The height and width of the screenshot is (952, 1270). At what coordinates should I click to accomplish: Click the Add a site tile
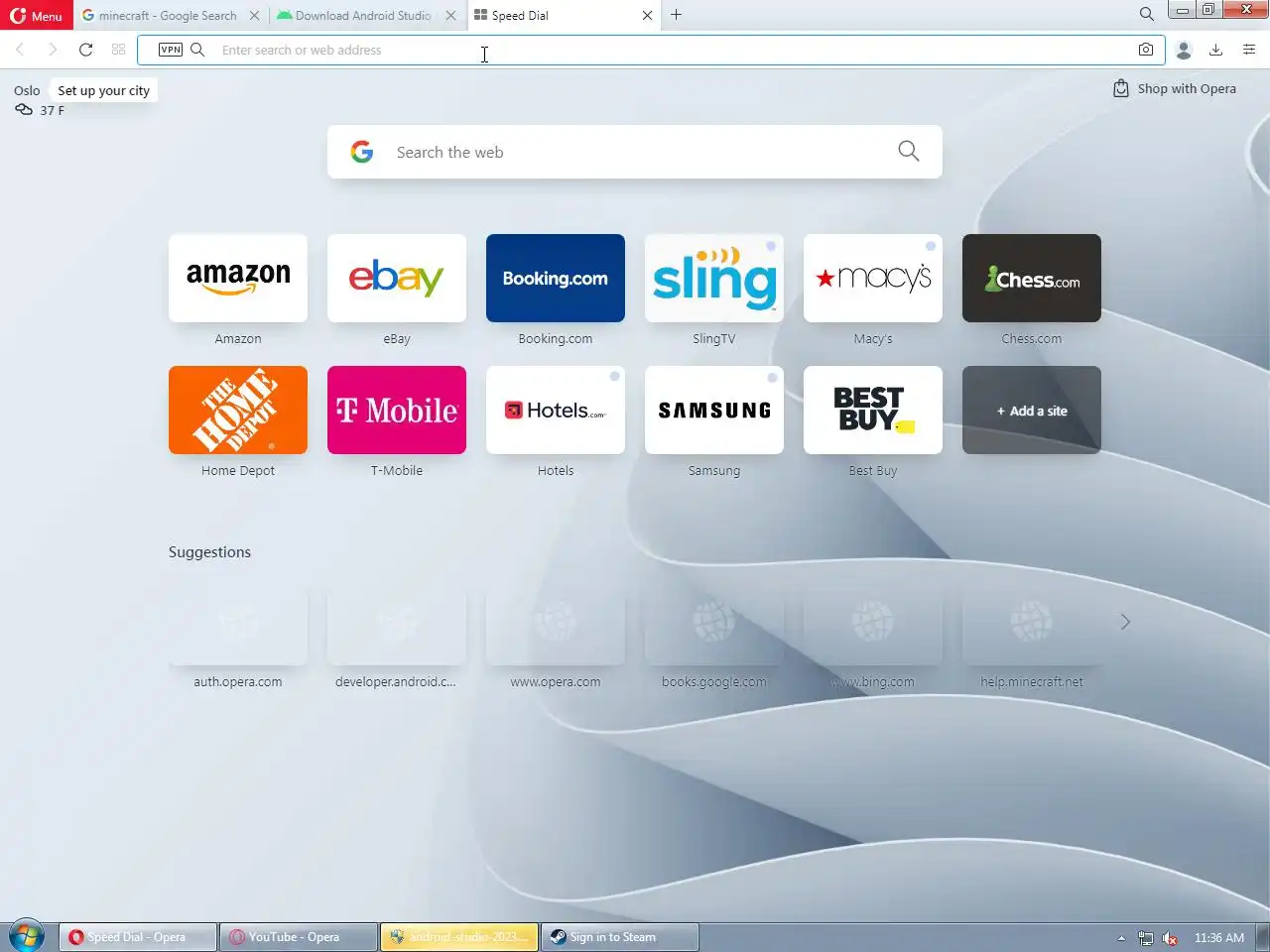[1032, 410]
